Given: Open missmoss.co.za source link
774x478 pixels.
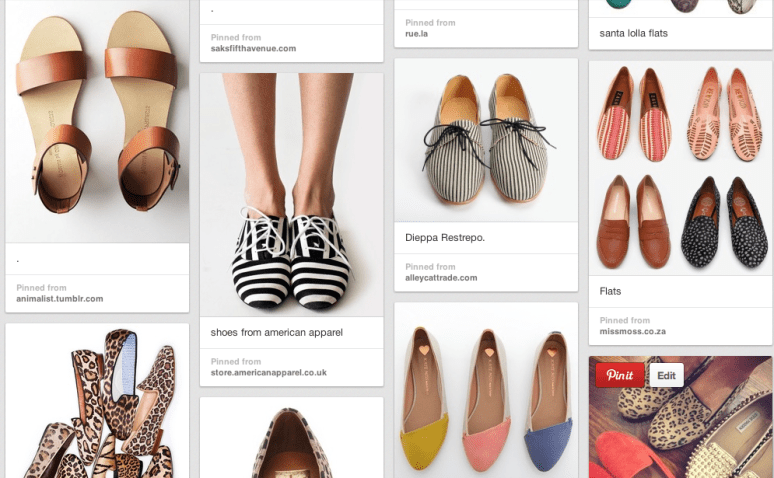Looking at the screenshot, I should (x=633, y=331).
